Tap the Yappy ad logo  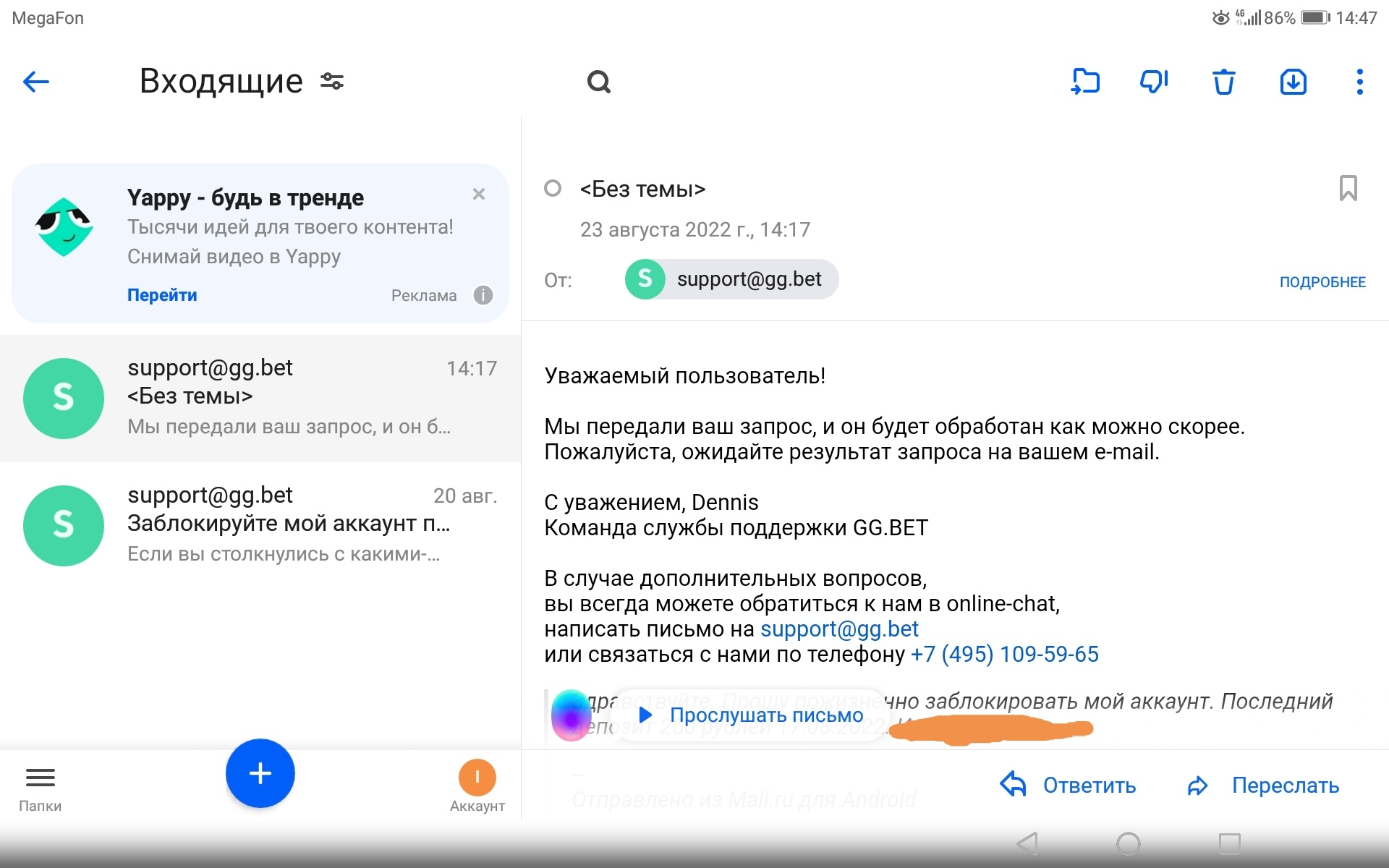click(64, 227)
